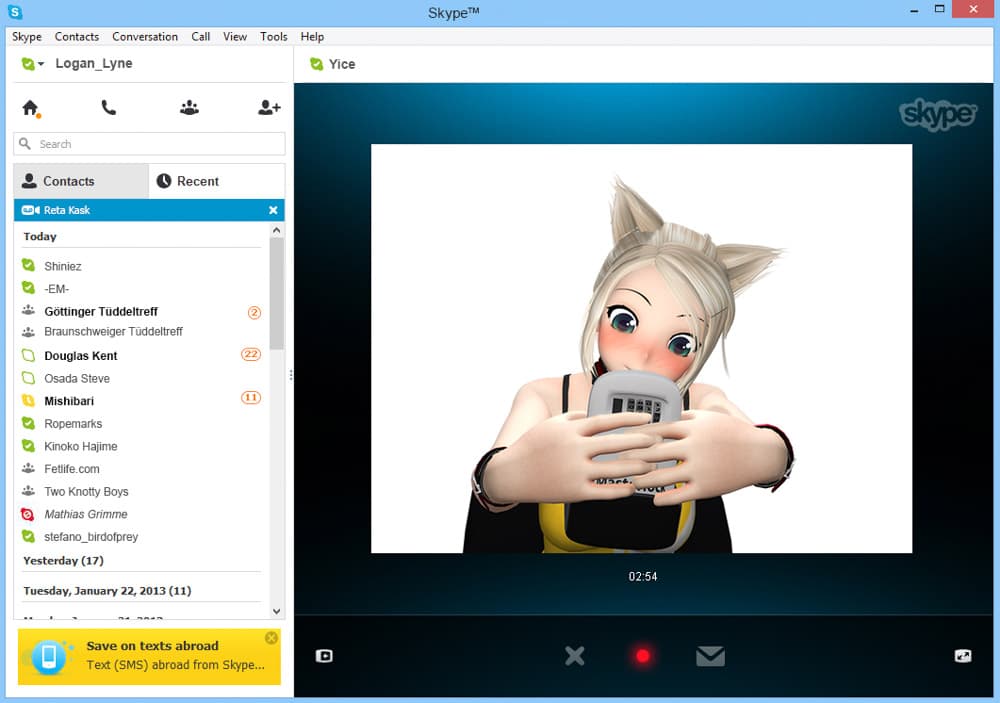Image resolution: width=1000 pixels, height=703 pixels.
Task: Expand the Yesterday (17) conversation group
Action: pyautogui.click(x=63, y=561)
